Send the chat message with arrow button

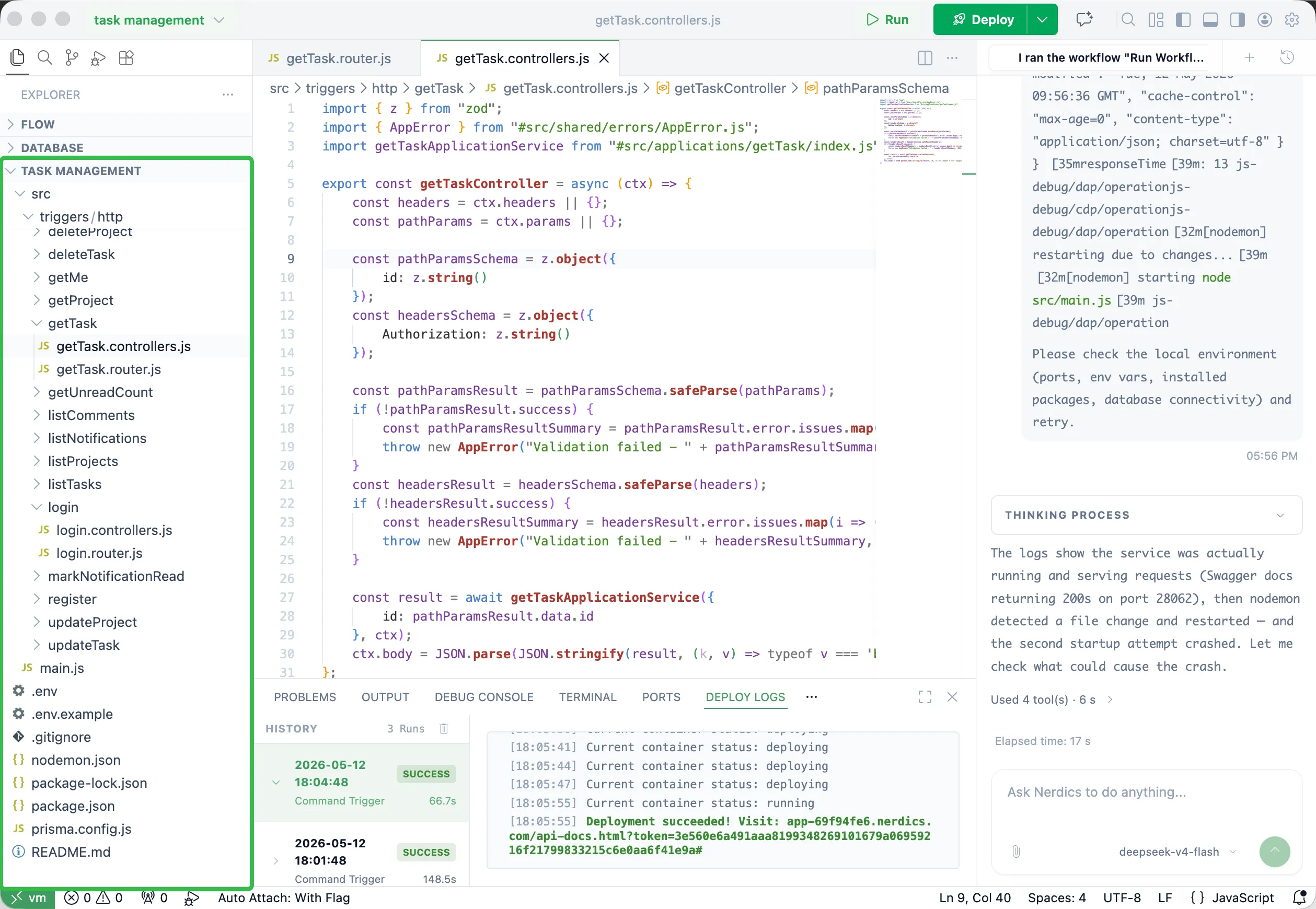(x=1274, y=852)
